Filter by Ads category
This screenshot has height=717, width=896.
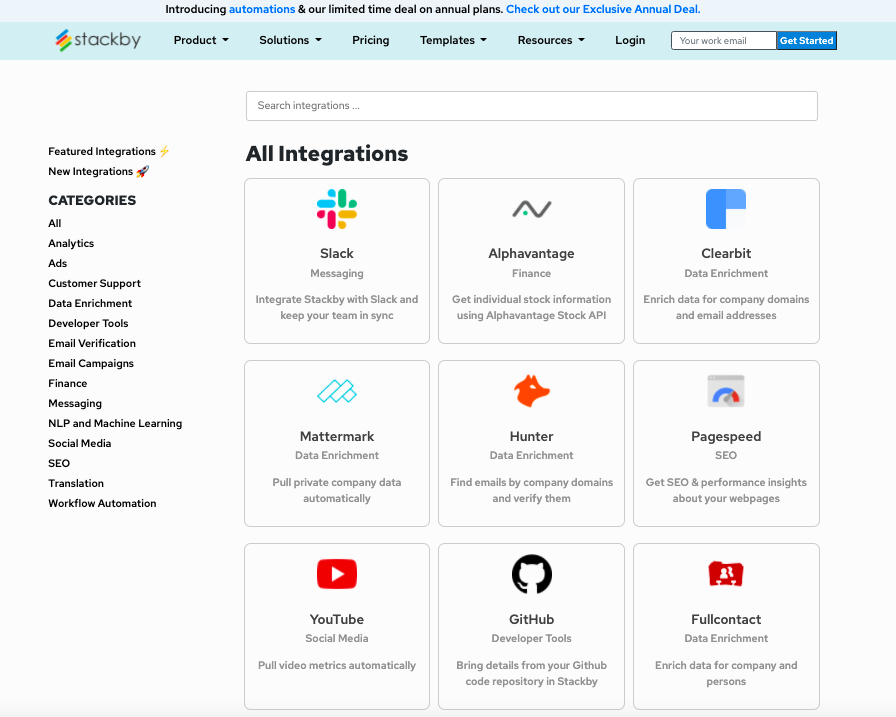(58, 263)
